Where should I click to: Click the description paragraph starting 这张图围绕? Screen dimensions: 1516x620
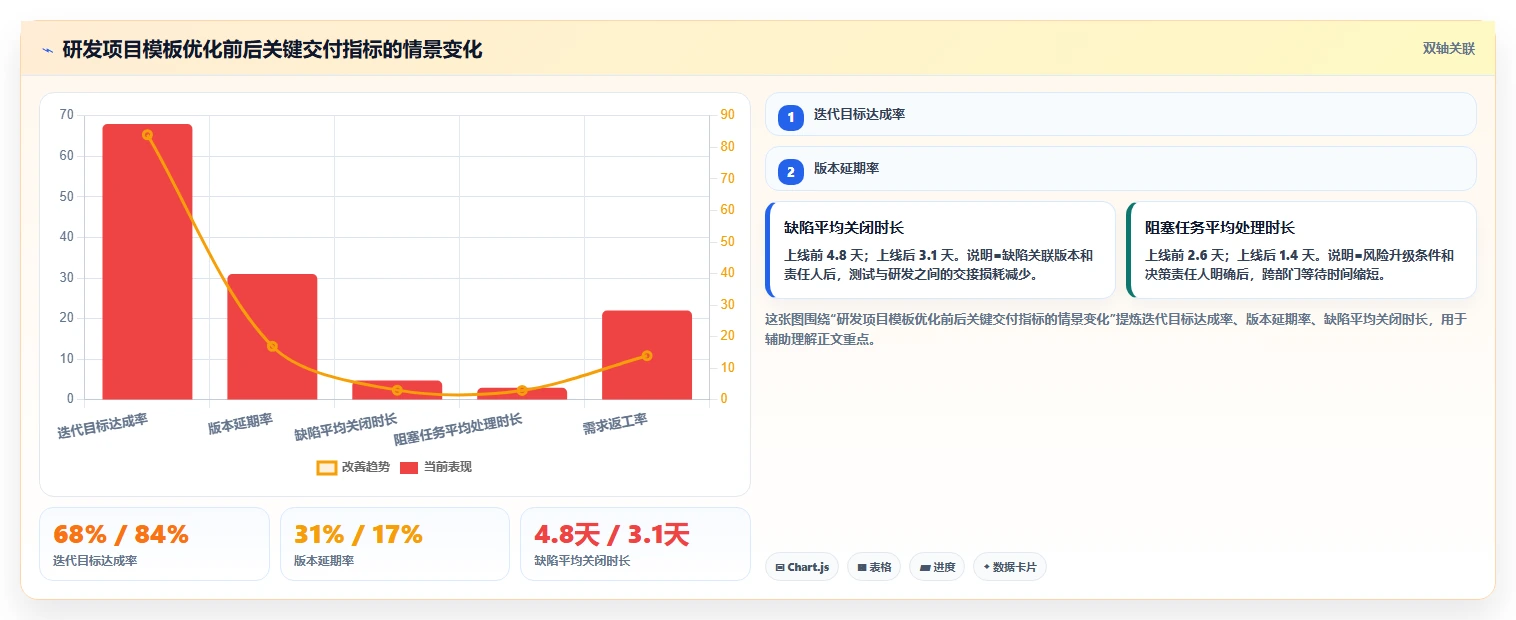[x=1117, y=329]
